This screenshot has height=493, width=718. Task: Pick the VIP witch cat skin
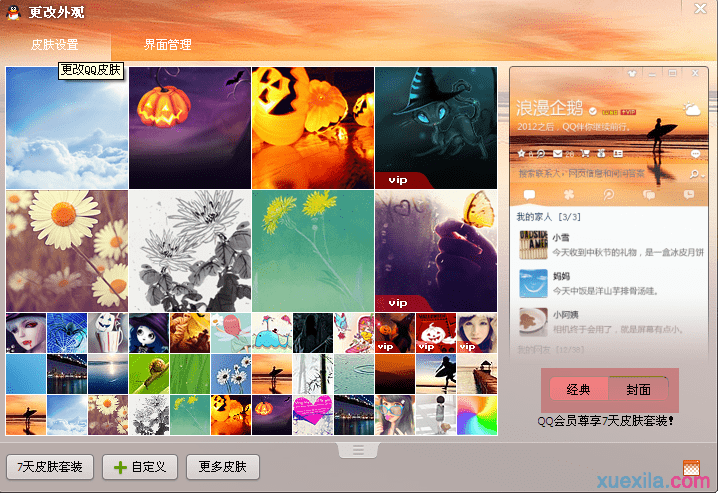pos(436,127)
